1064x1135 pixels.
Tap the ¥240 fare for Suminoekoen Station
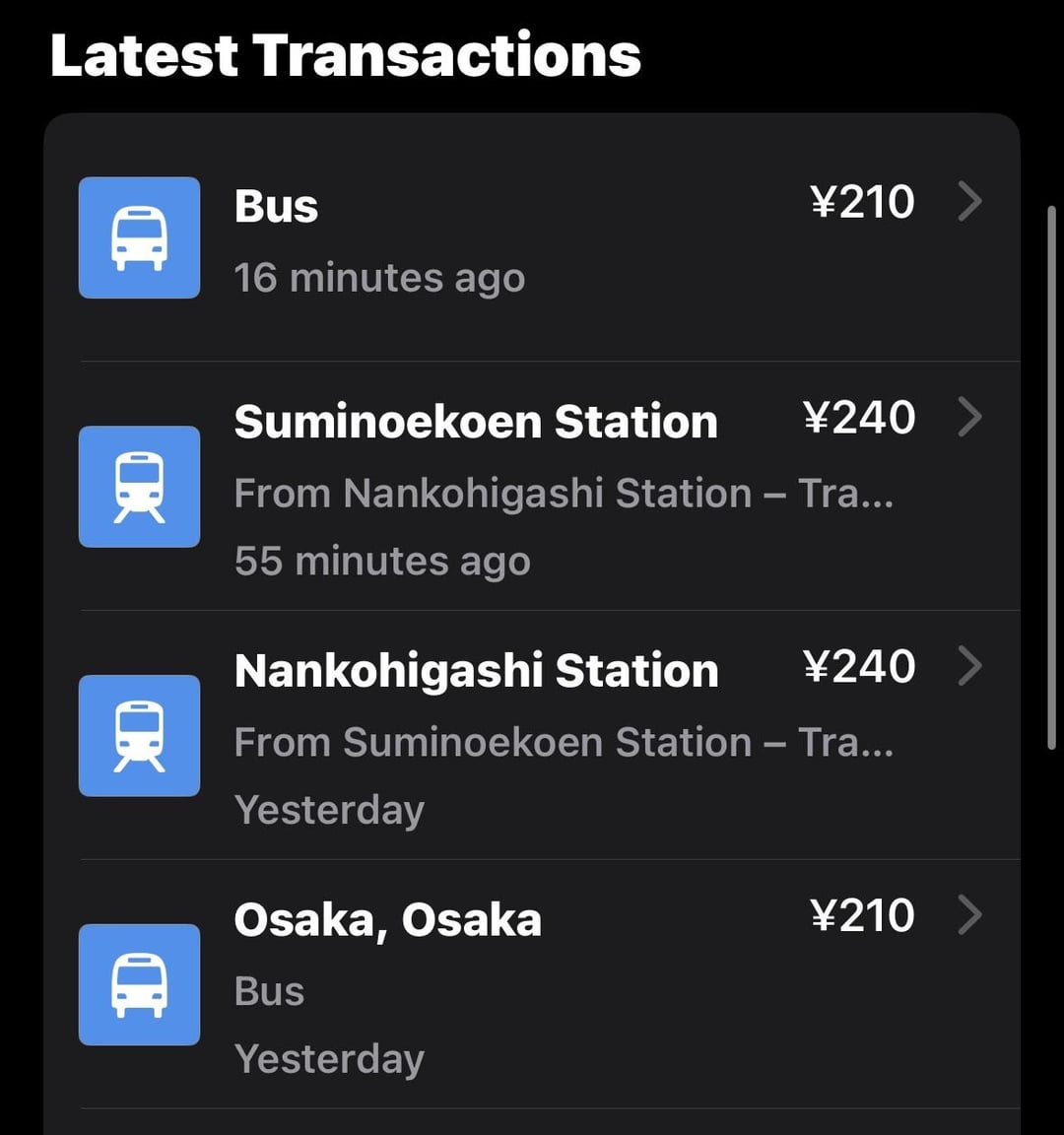[x=859, y=418]
